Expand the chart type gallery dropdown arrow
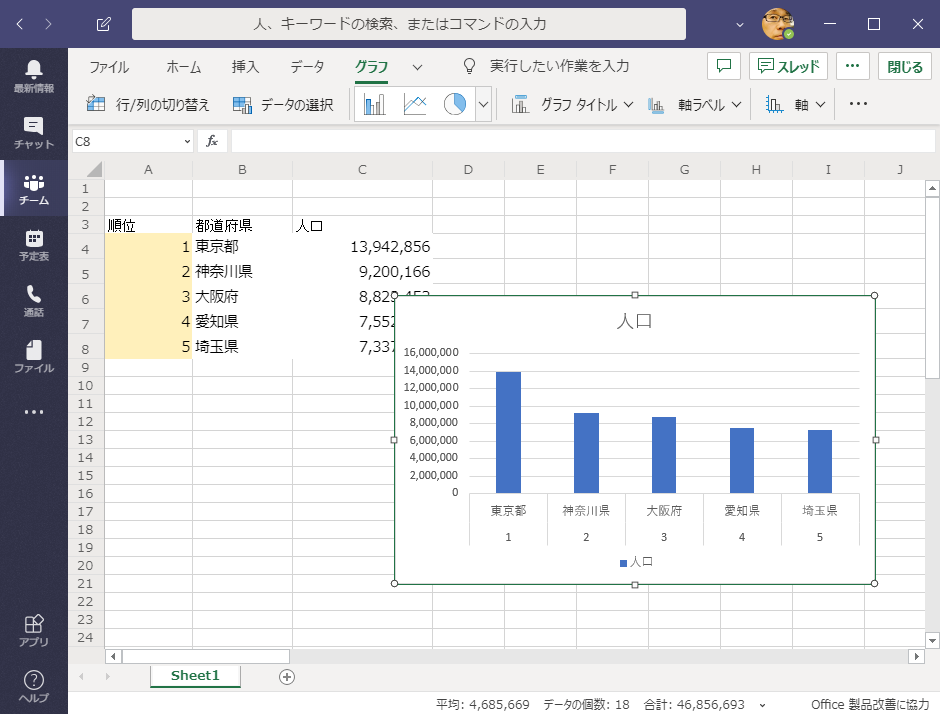Screen dimensions: 941x719 click(x=483, y=104)
